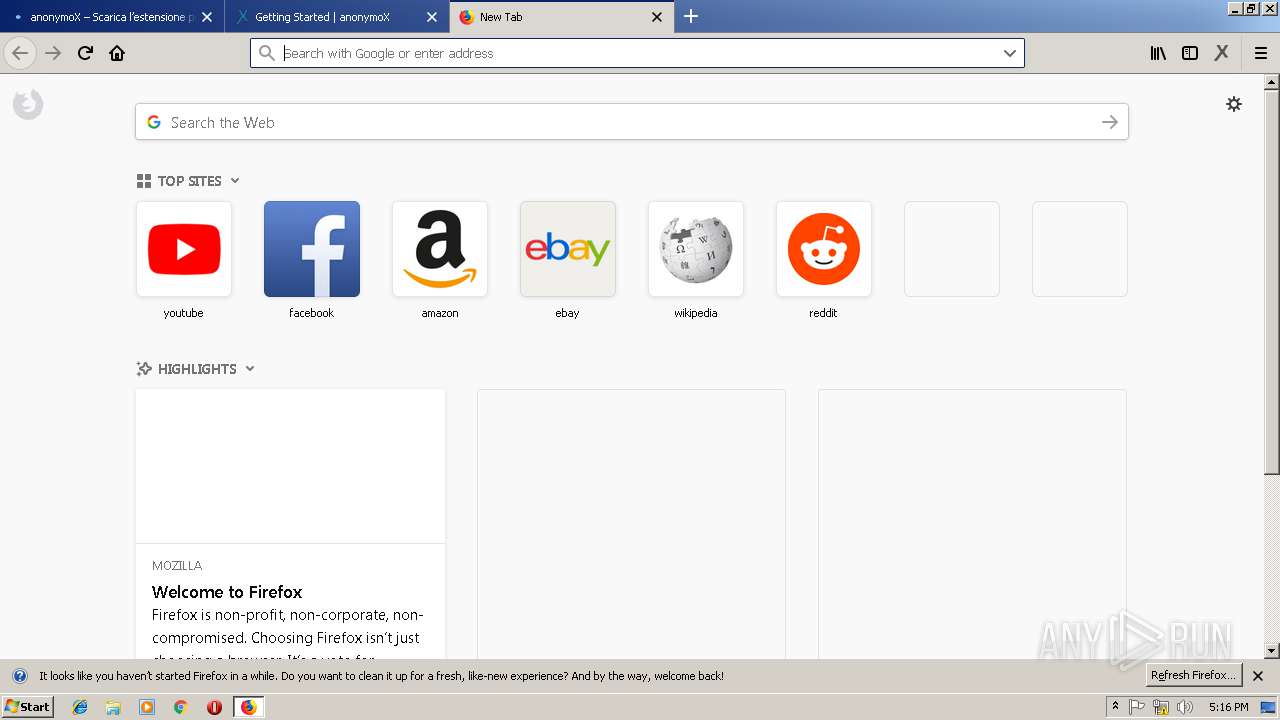Open the network tray icon

[1161, 707]
